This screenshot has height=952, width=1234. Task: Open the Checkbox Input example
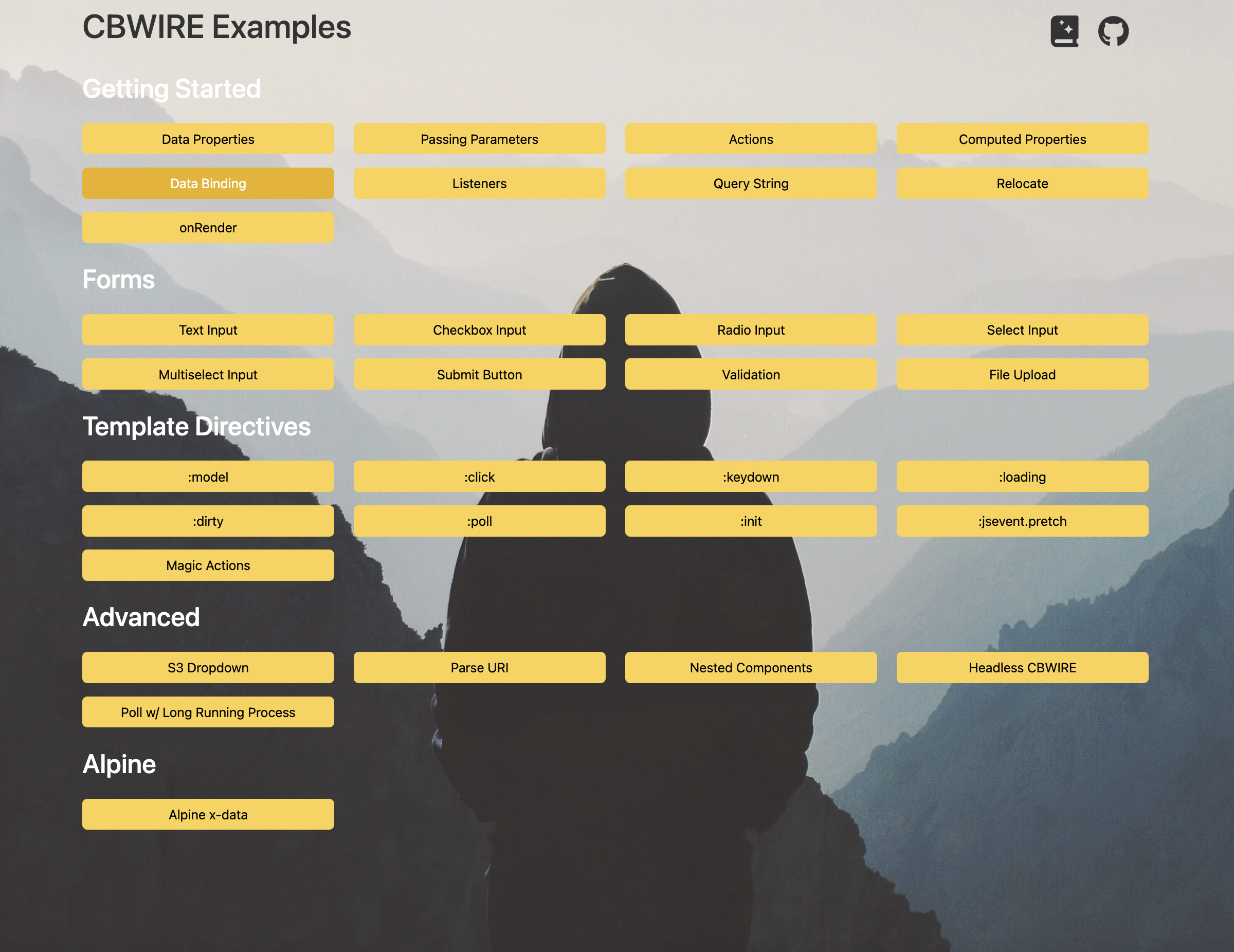coord(479,330)
